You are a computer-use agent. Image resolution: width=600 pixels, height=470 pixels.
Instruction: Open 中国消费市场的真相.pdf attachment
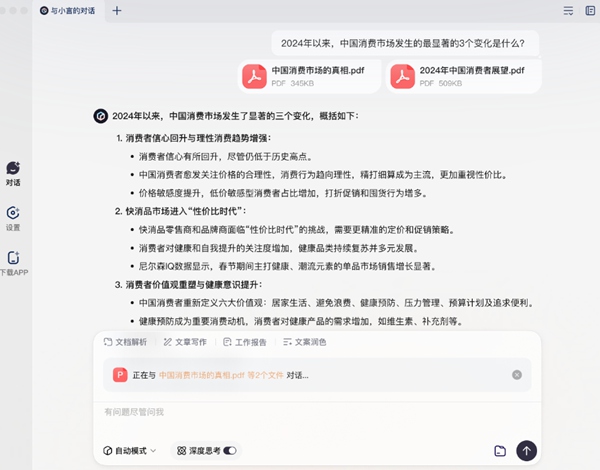[x=309, y=76]
